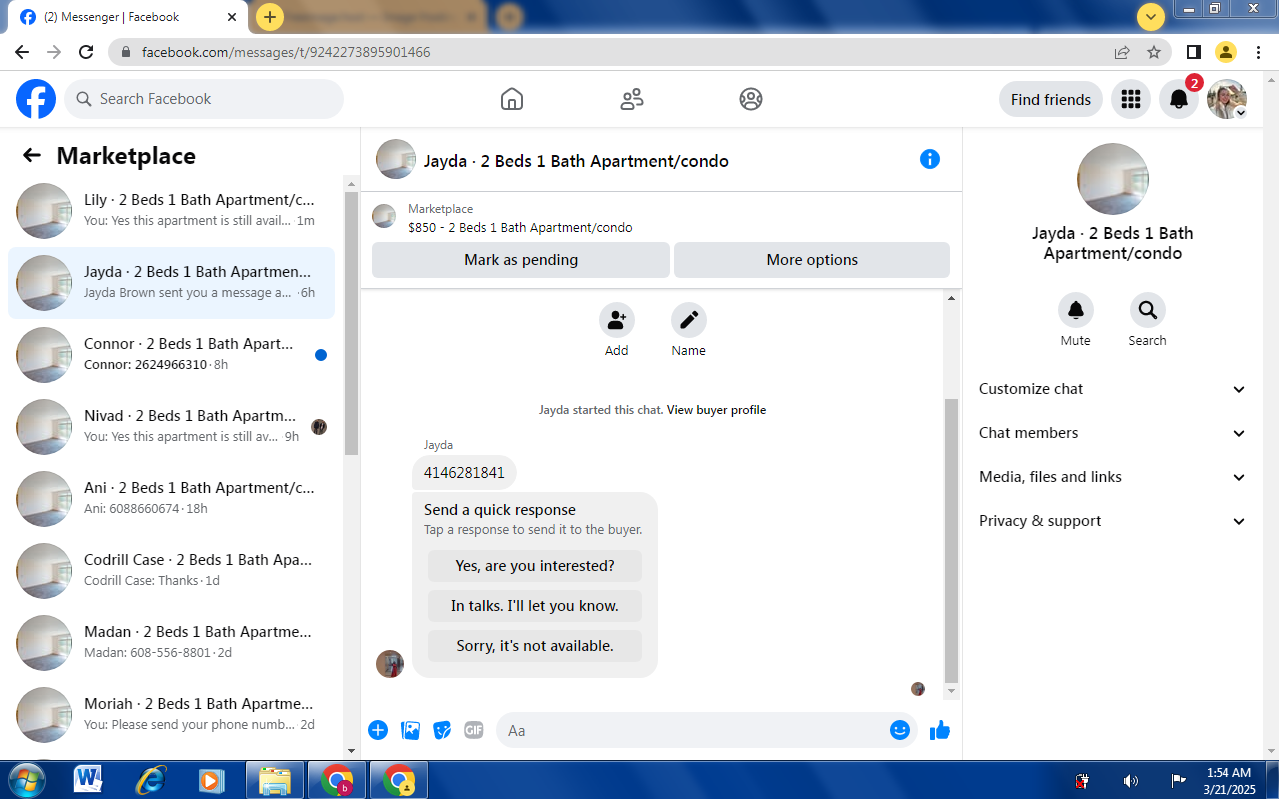Open Nivad apartment conversation

[172, 427]
